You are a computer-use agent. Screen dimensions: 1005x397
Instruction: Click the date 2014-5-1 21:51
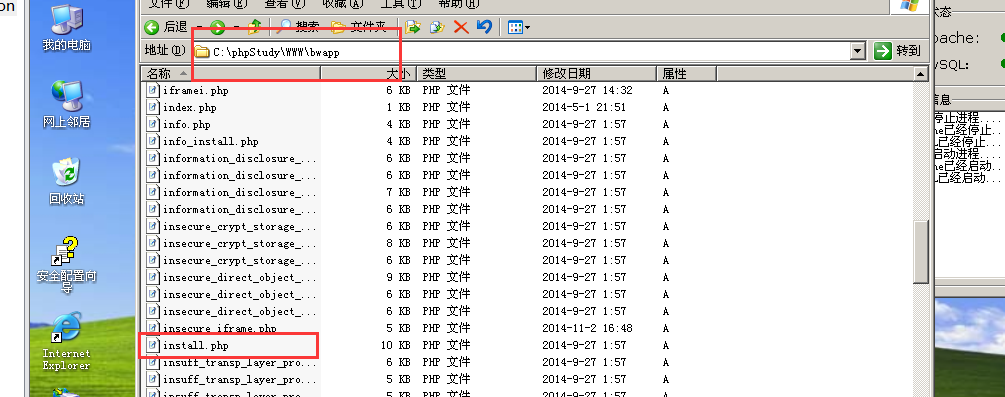pyautogui.click(x=584, y=107)
